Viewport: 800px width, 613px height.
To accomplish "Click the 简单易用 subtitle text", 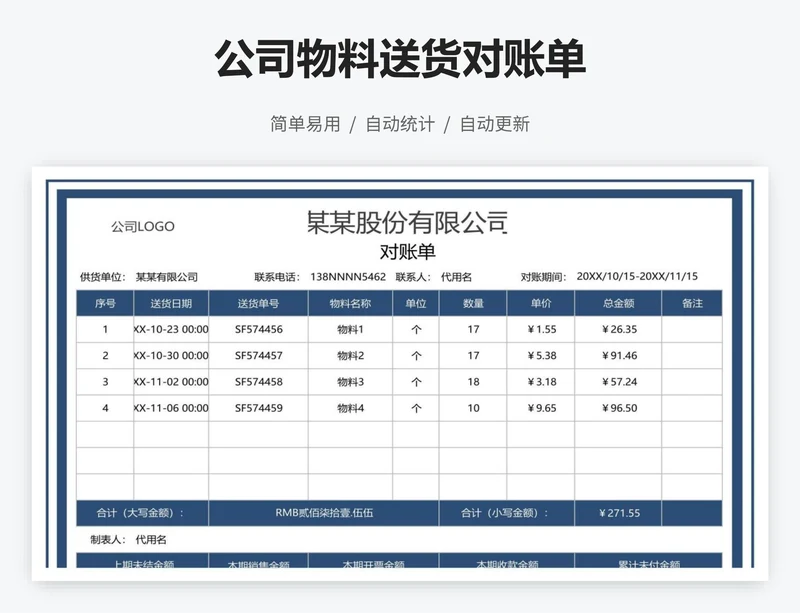I will (305, 124).
